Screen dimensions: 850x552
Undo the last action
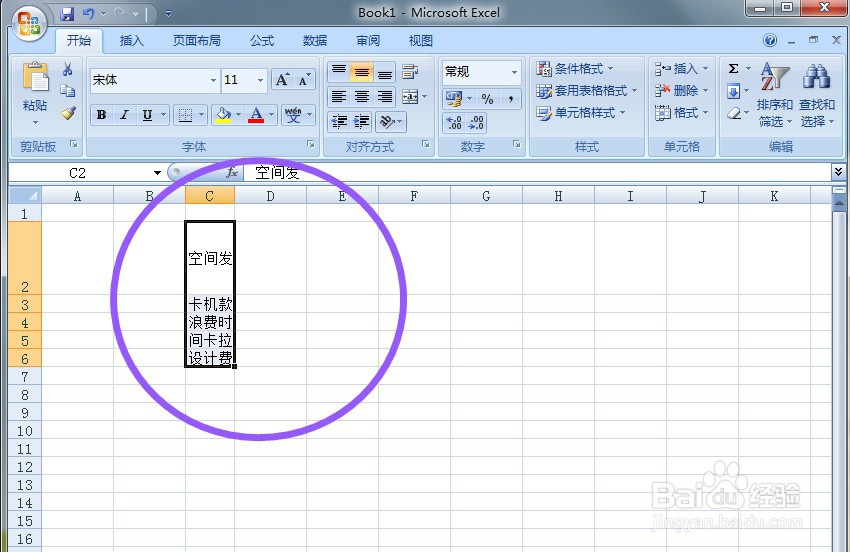[89, 14]
